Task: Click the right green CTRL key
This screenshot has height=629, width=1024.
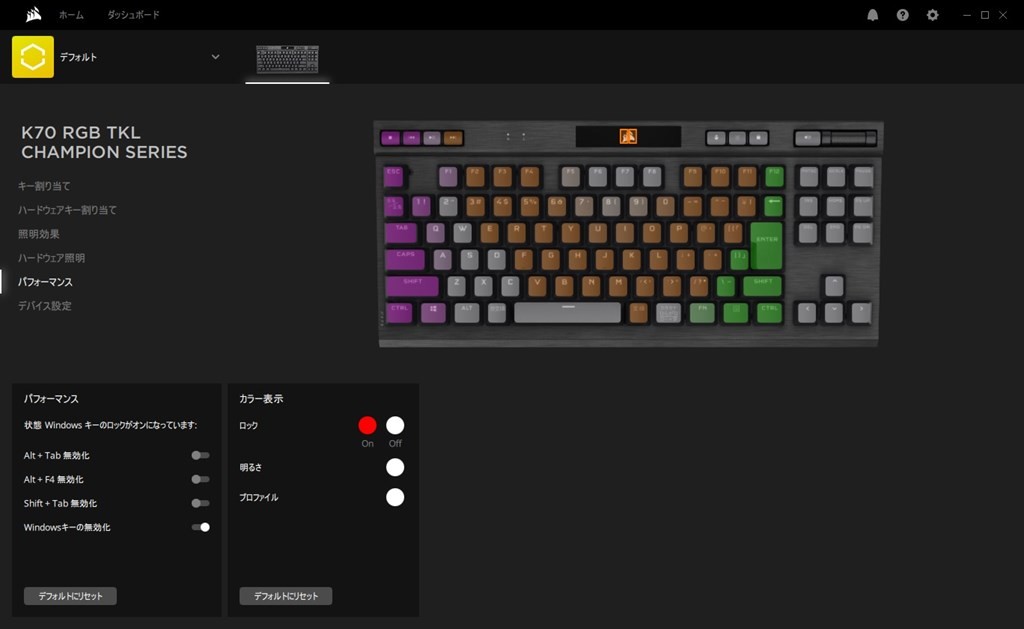Action: [x=769, y=312]
